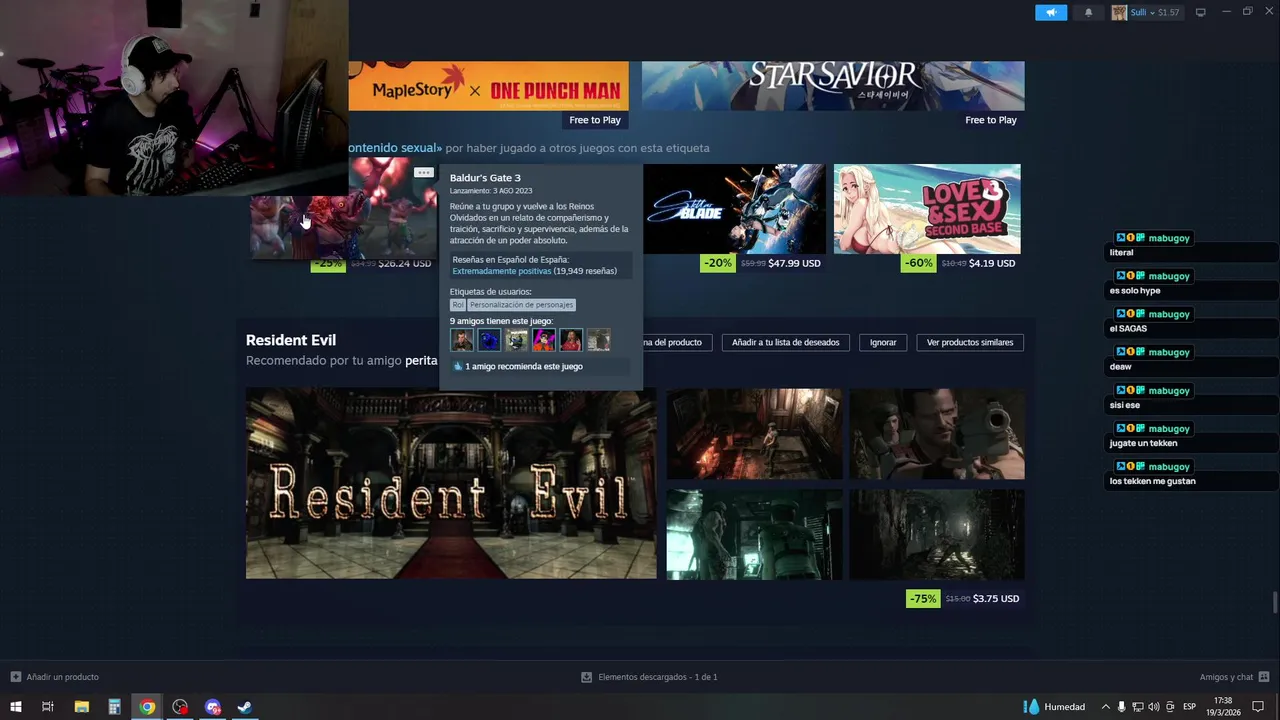
Task: Open the Resident Evil screenshot with aiming gun
Action: pyautogui.click(x=937, y=434)
